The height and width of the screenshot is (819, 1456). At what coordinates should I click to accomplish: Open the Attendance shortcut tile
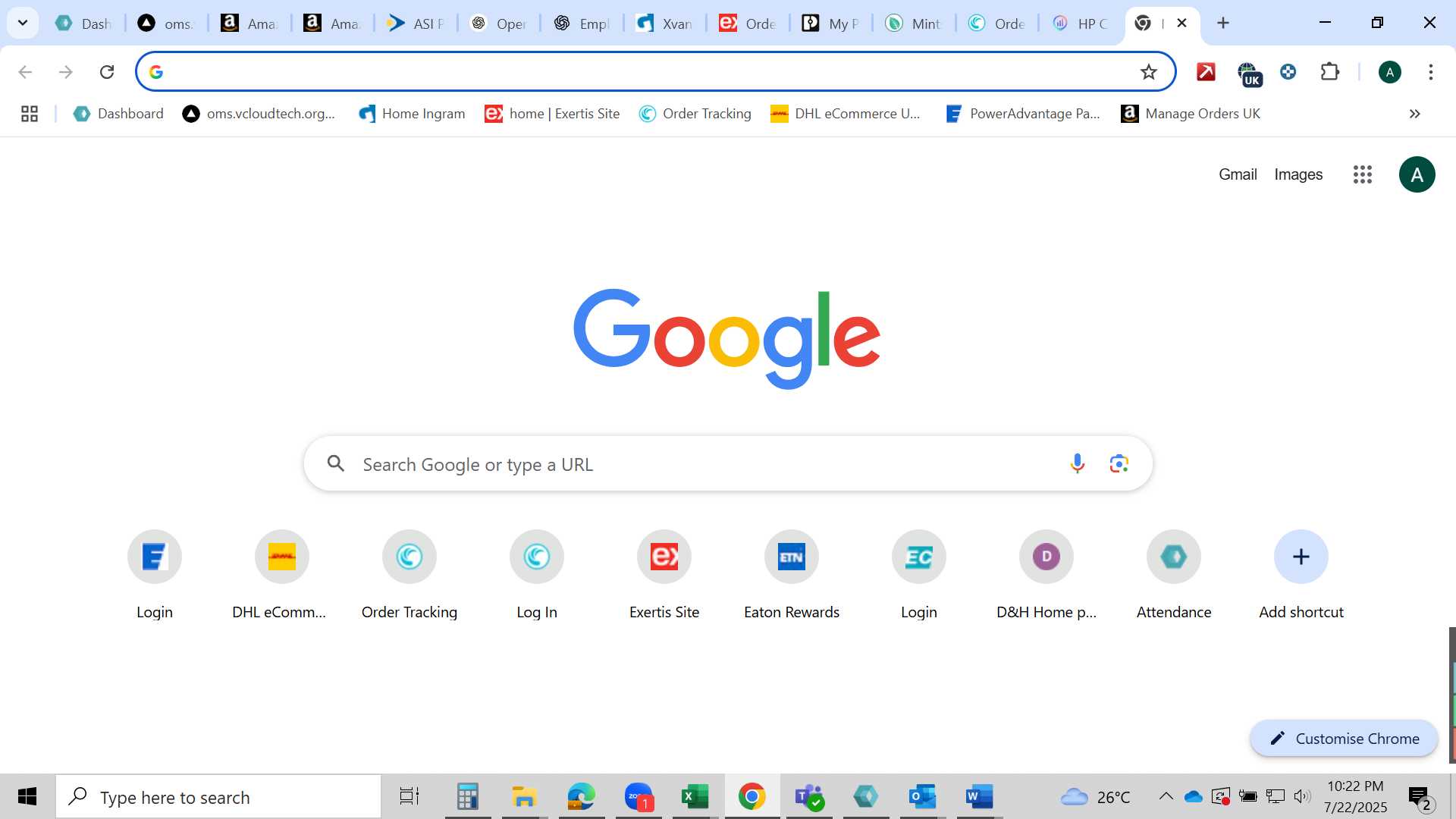point(1174,575)
